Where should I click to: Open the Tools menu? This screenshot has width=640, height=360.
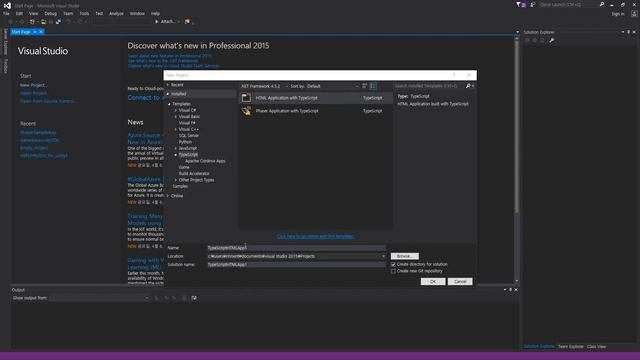pyautogui.click(x=84, y=13)
